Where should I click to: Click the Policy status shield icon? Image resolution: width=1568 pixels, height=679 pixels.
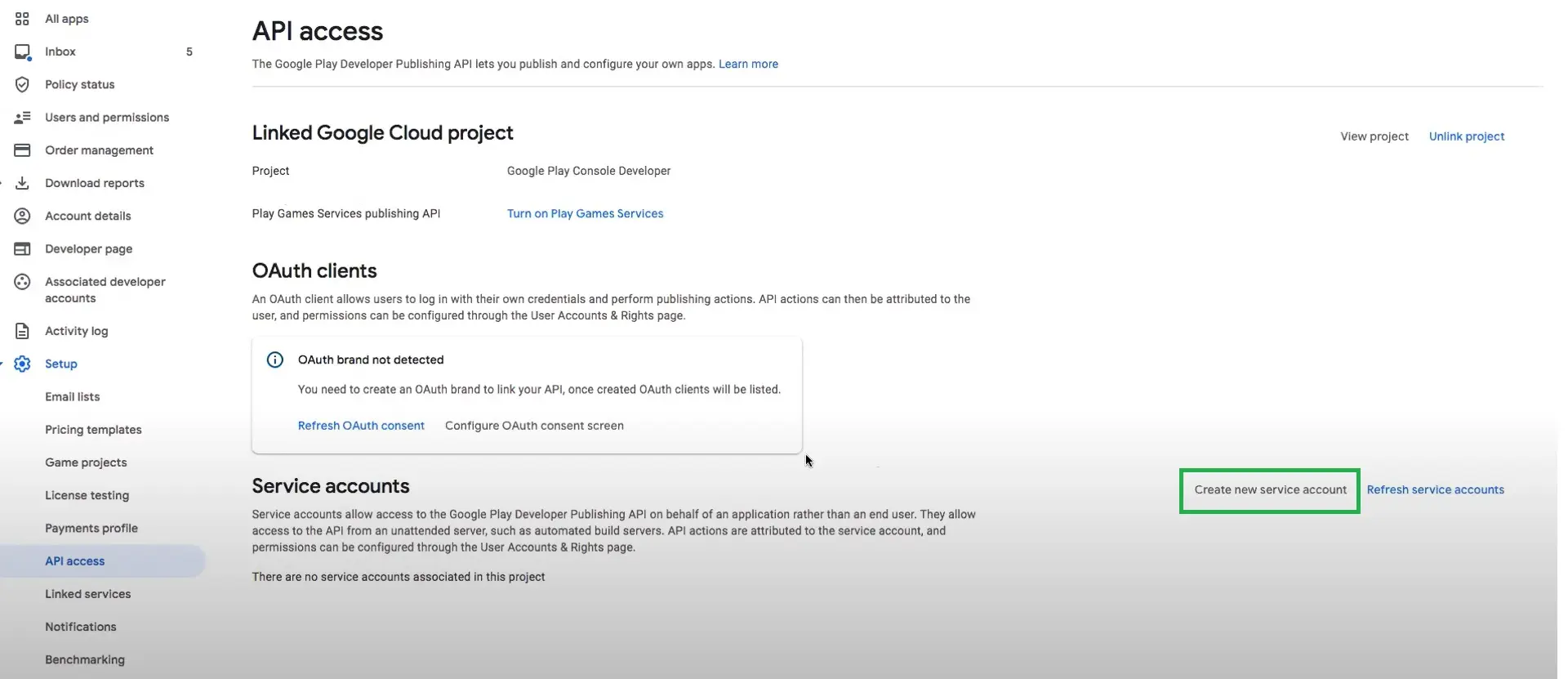tap(22, 84)
